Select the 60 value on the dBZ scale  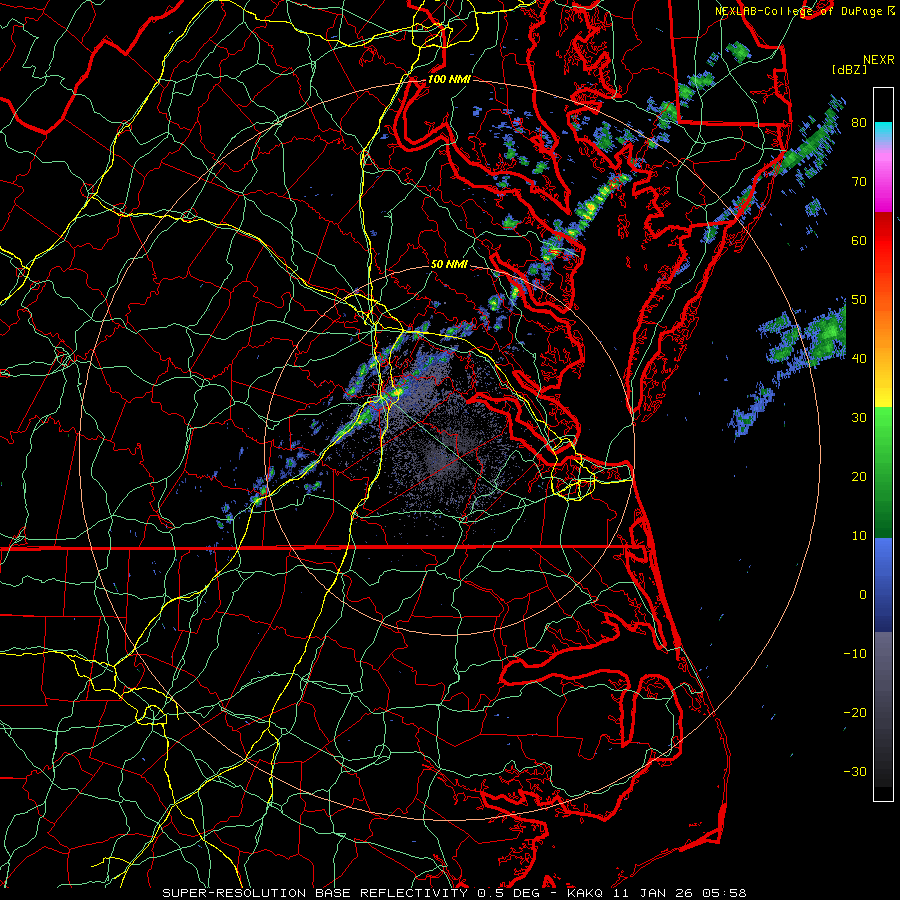859,240
